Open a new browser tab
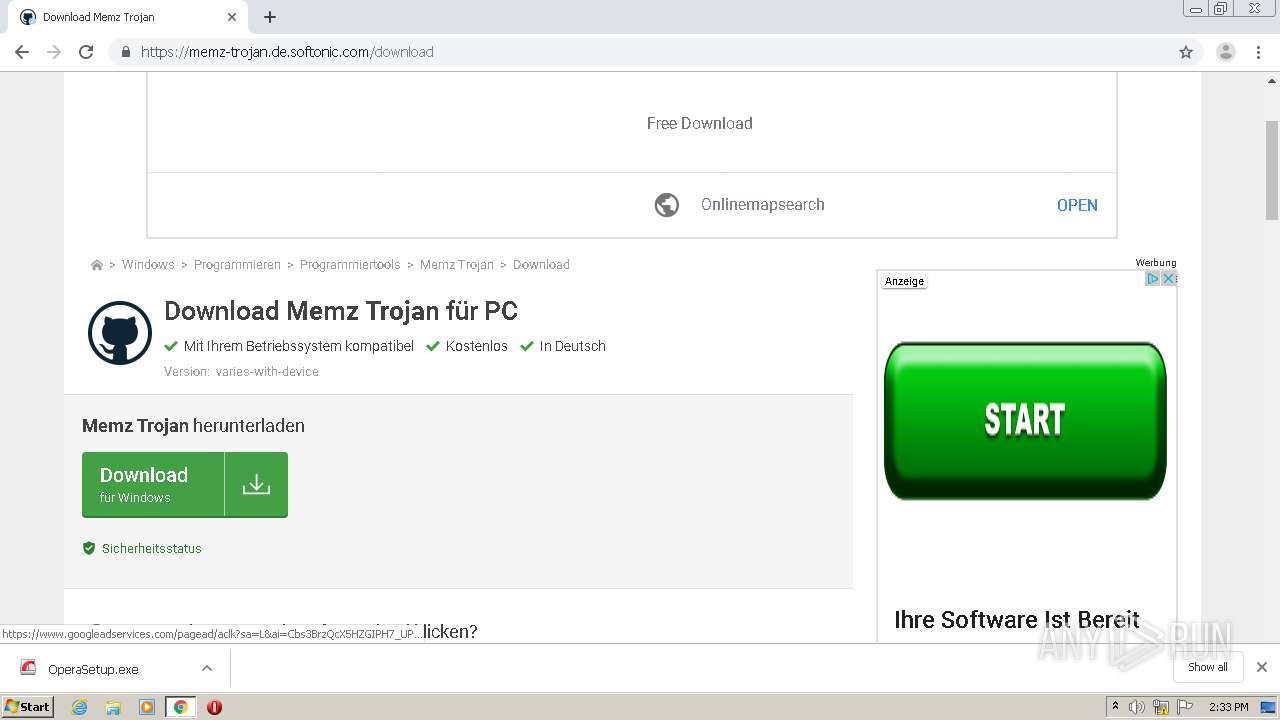The width and height of the screenshot is (1280, 720). click(270, 17)
